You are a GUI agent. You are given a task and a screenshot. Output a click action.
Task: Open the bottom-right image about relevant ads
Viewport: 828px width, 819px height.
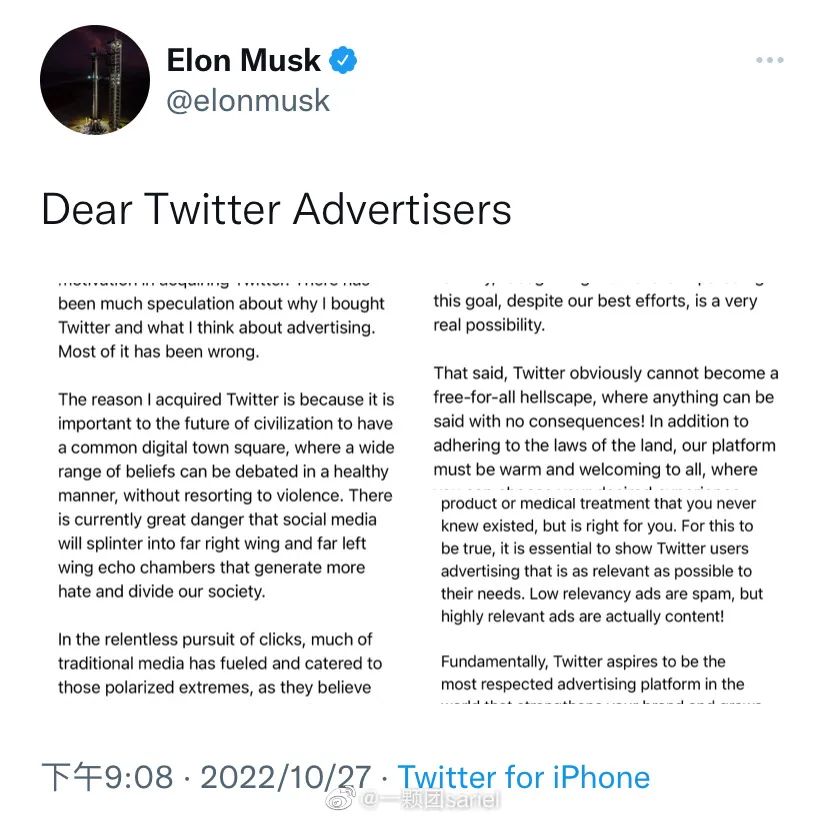click(x=600, y=594)
